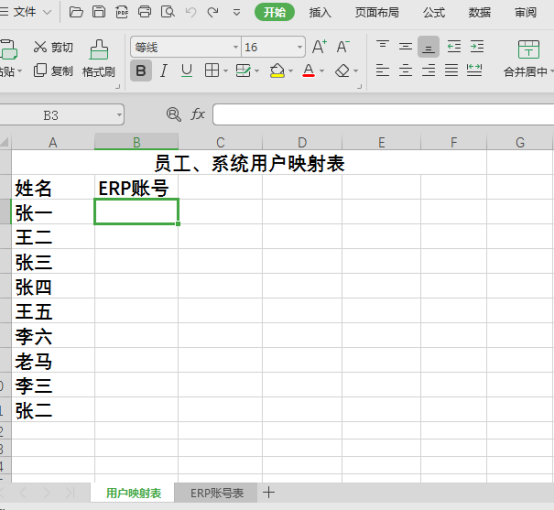The width and height of the screenshot is (554, 510).
Task: Expand quick access toolbar customization arrow
Action: (x=237, y=13)
